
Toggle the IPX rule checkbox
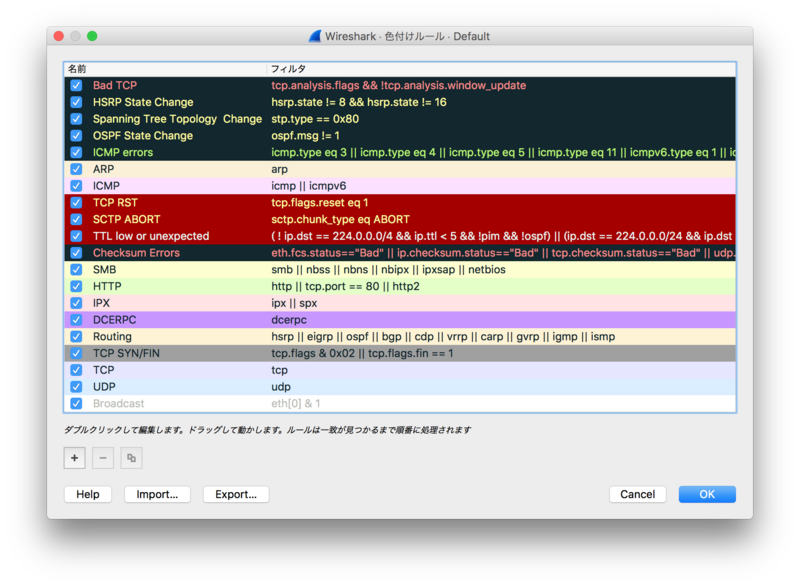tap(76, 303)
